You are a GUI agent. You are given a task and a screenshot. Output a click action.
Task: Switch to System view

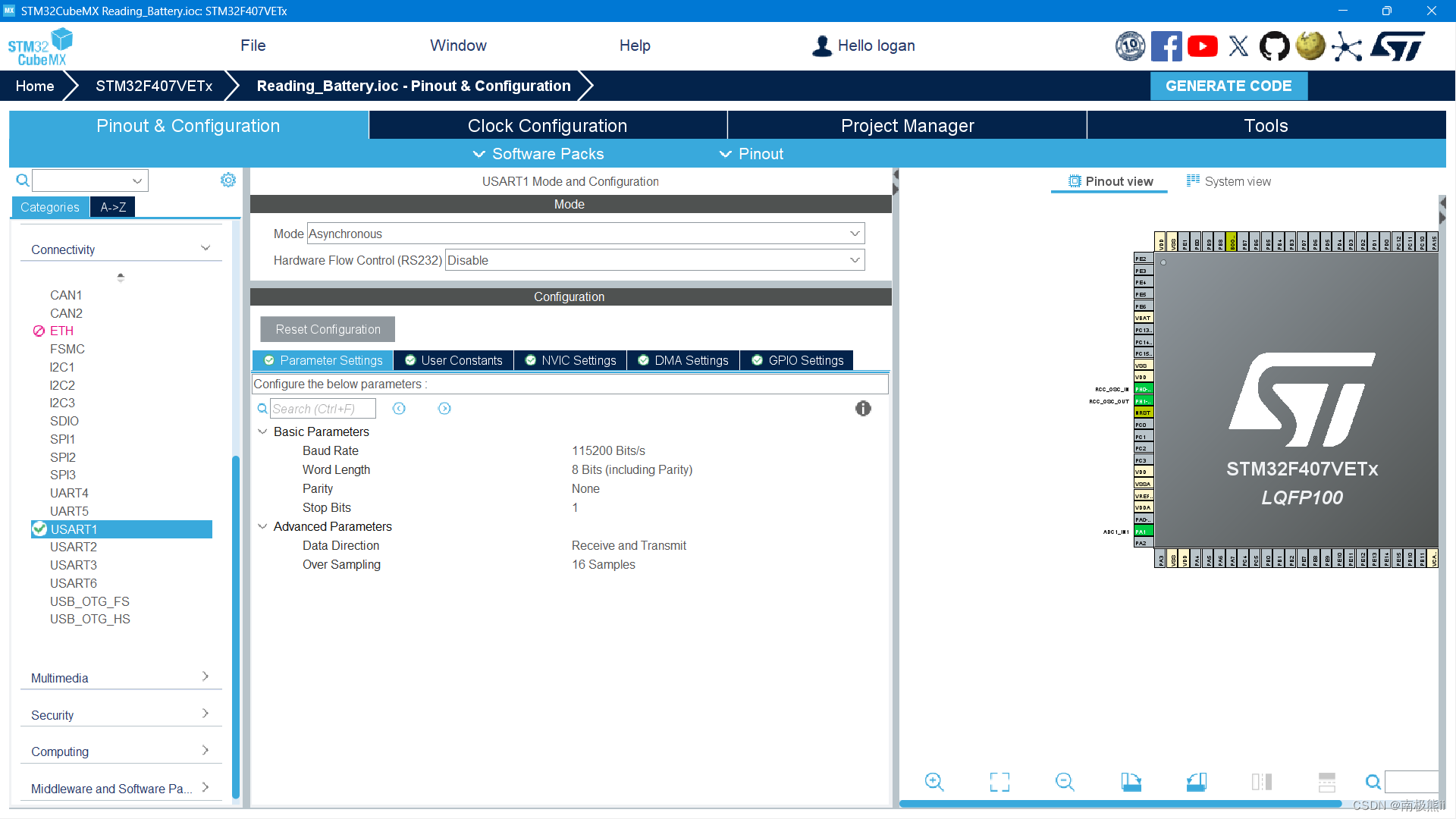[1228, 181]
